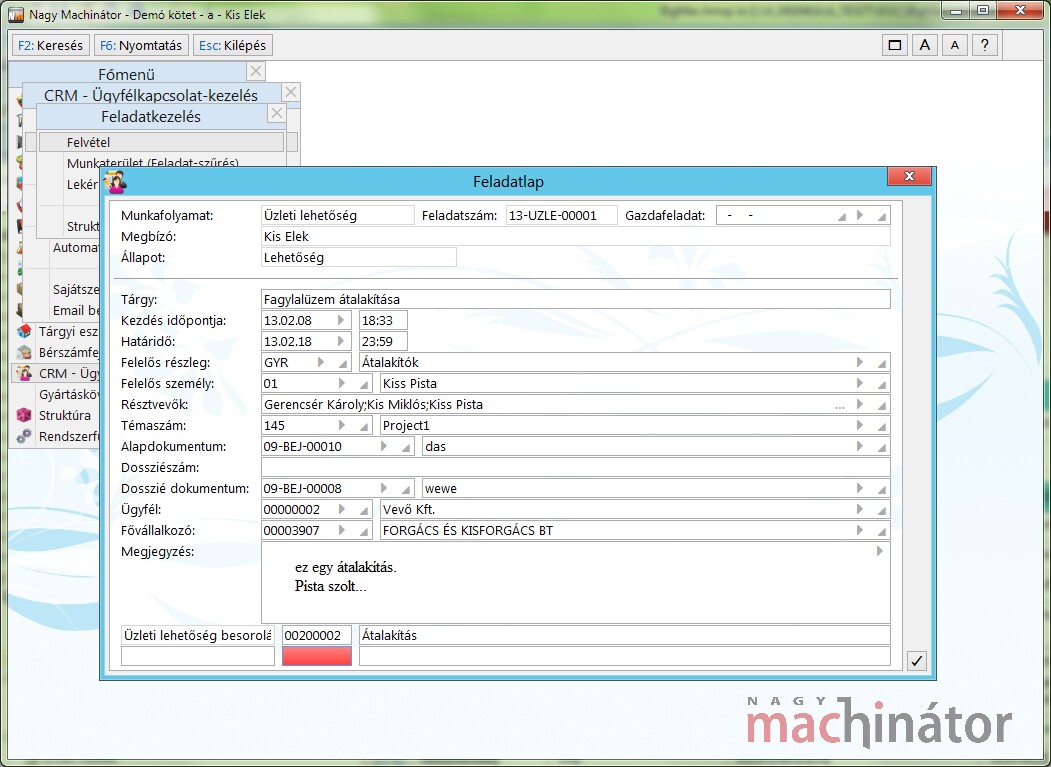
Task: Open the 145 Témaszám corner triangle list
Action: pyautogui.click(x=364, y=427)
